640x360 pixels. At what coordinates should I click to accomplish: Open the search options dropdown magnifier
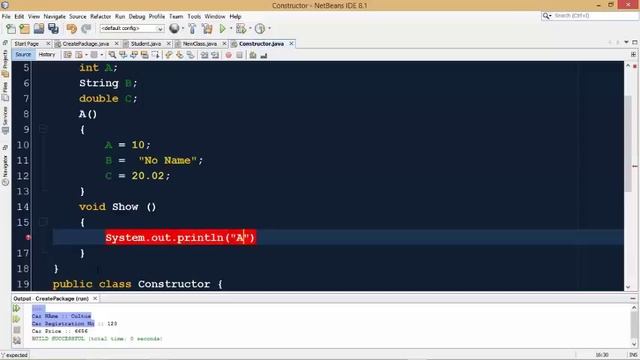coord(547,16)
